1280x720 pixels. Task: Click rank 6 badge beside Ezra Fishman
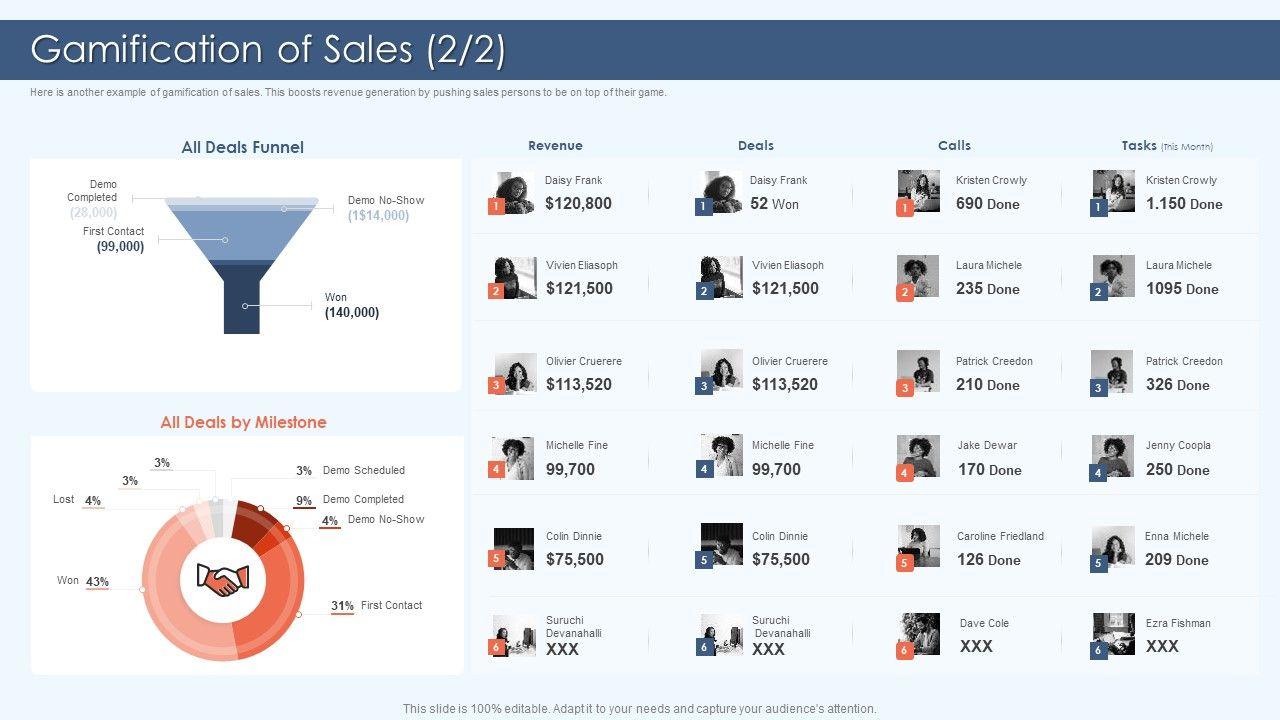(1098, 650)
